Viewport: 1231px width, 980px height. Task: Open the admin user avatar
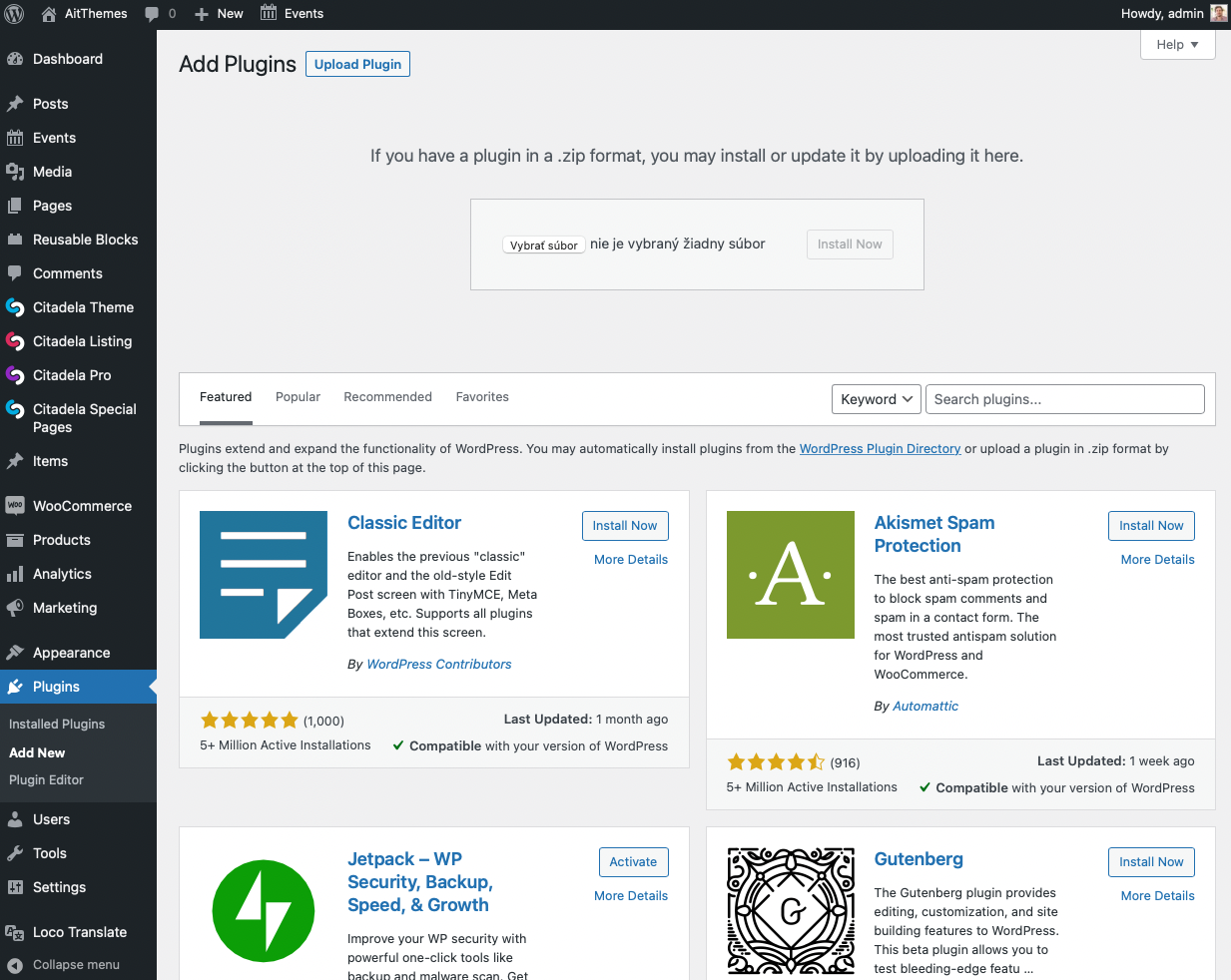click(x=1219, y=13)
